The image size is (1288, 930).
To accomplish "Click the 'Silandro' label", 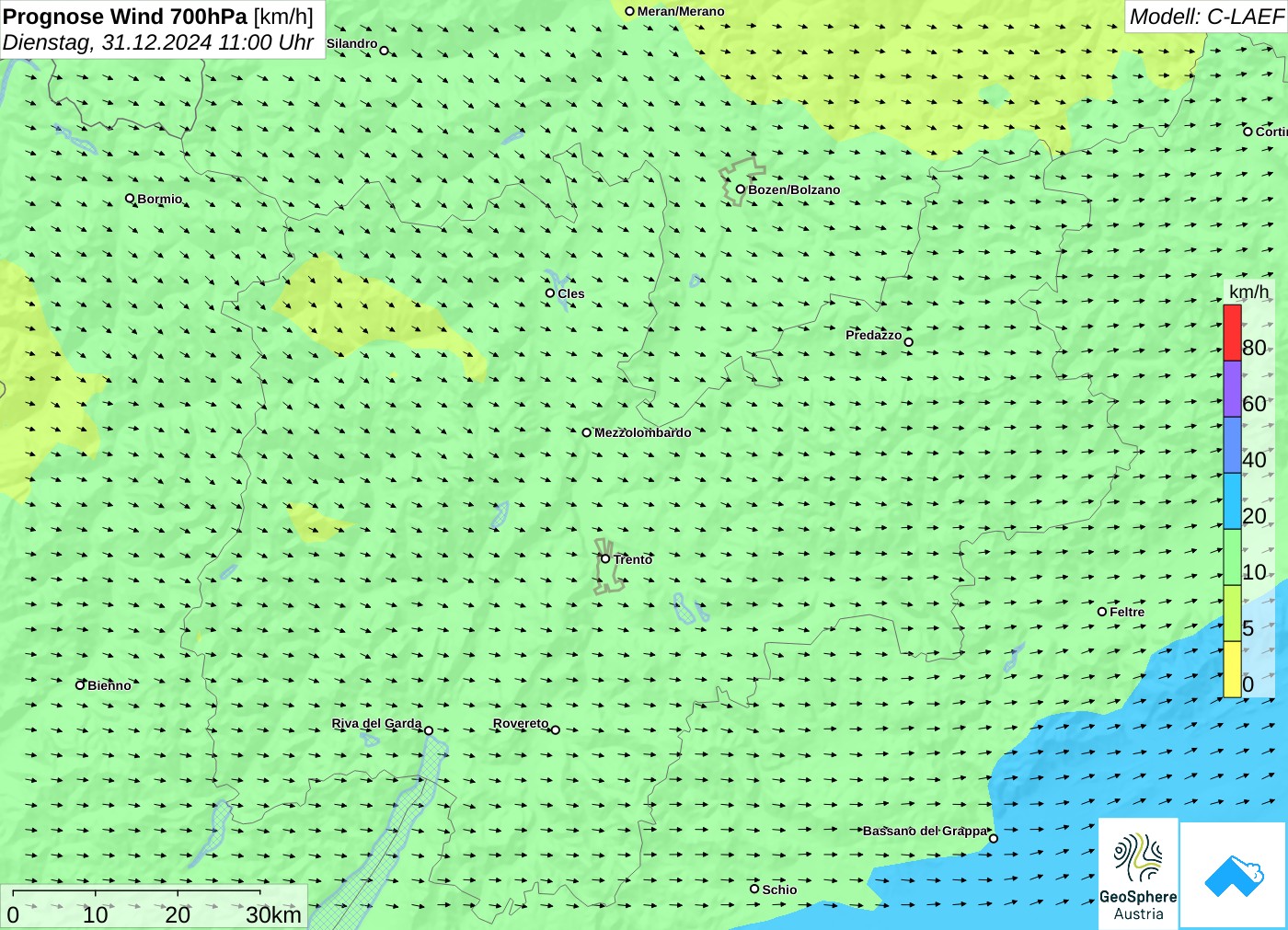I will point(351,43).
